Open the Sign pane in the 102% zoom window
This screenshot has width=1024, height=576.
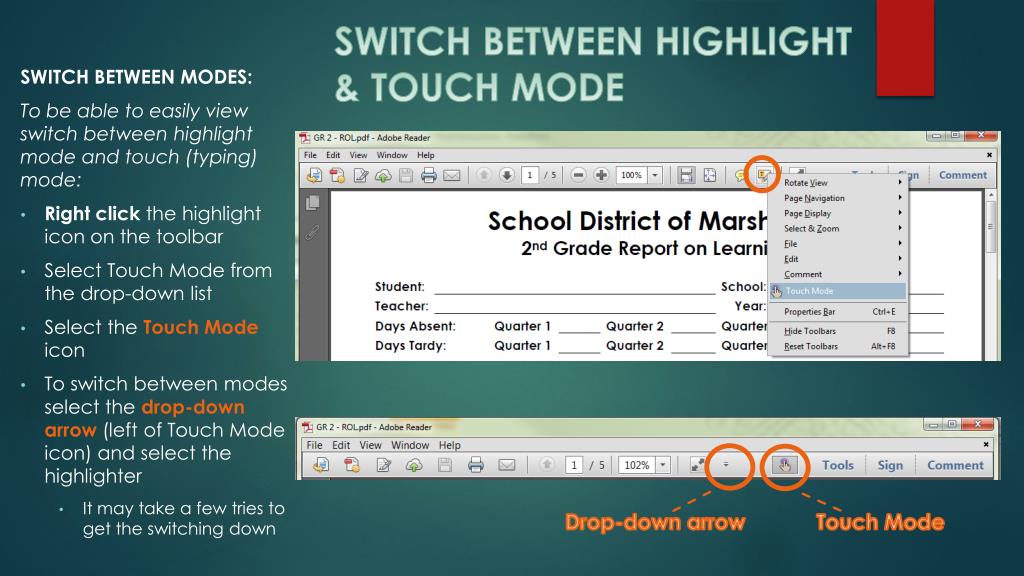(890, 465)
